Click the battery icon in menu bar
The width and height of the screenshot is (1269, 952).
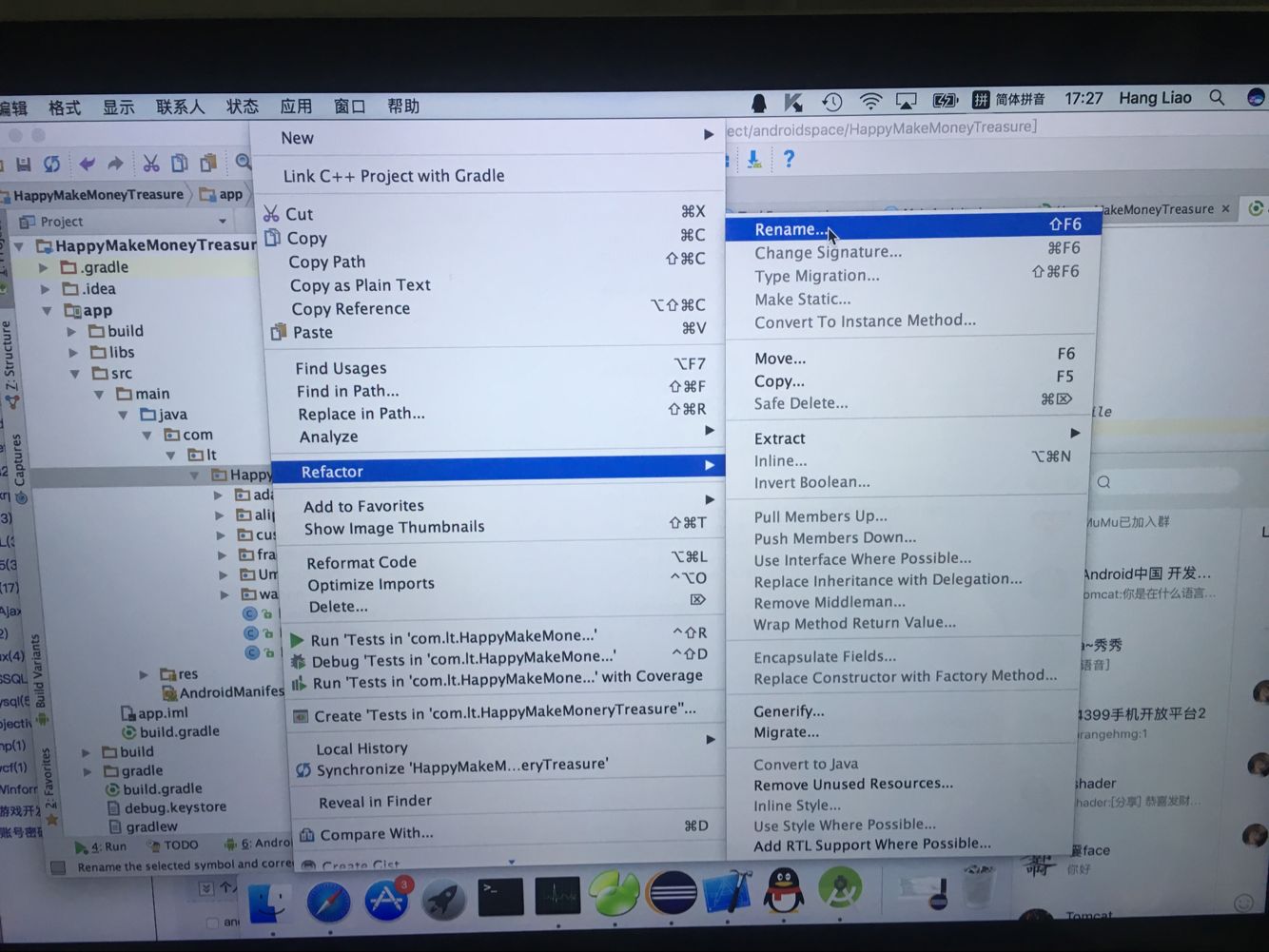point(945,100)
